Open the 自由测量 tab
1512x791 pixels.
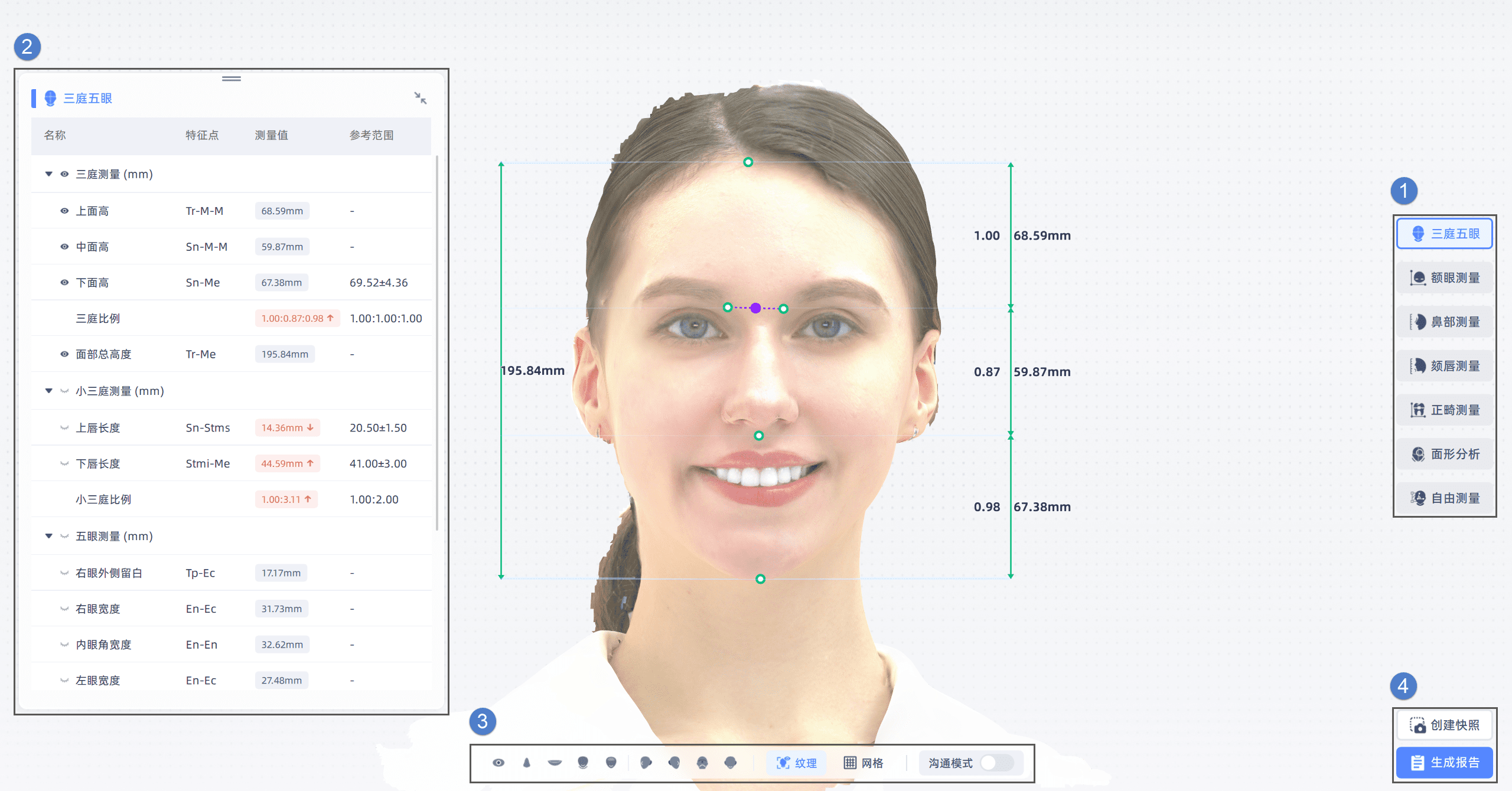tap(1444, 498)
